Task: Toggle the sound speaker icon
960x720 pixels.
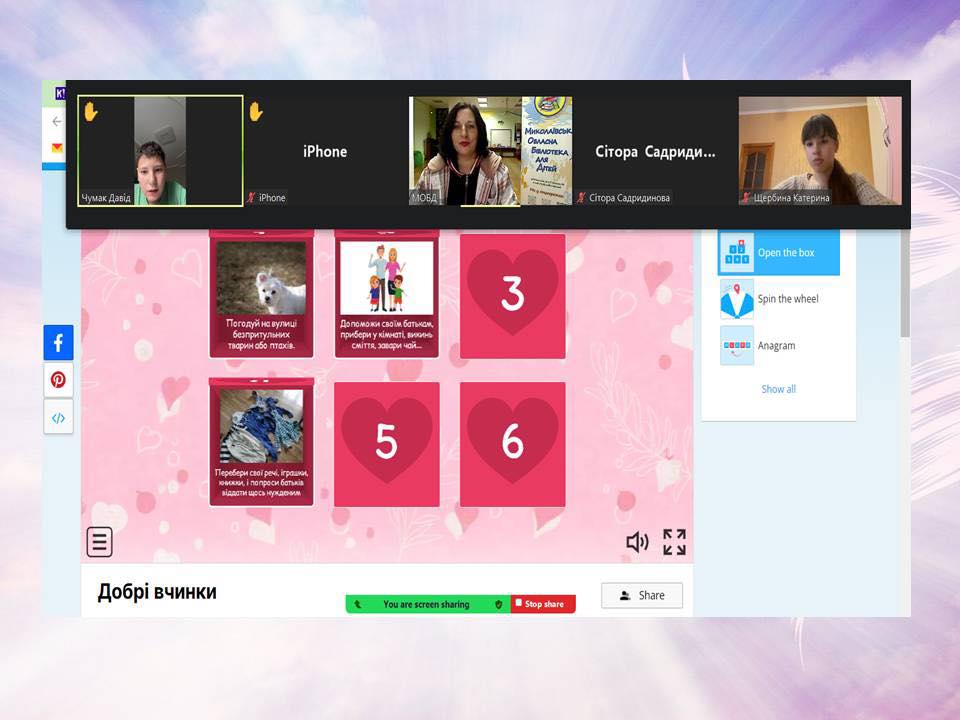Action: click(637, 542)
